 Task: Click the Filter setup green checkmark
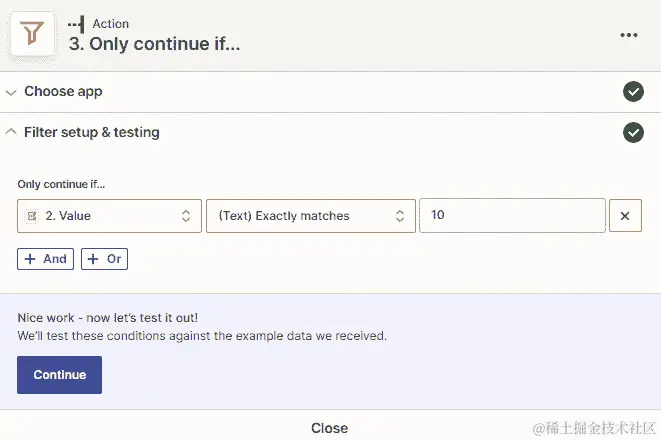coord(633,132)
